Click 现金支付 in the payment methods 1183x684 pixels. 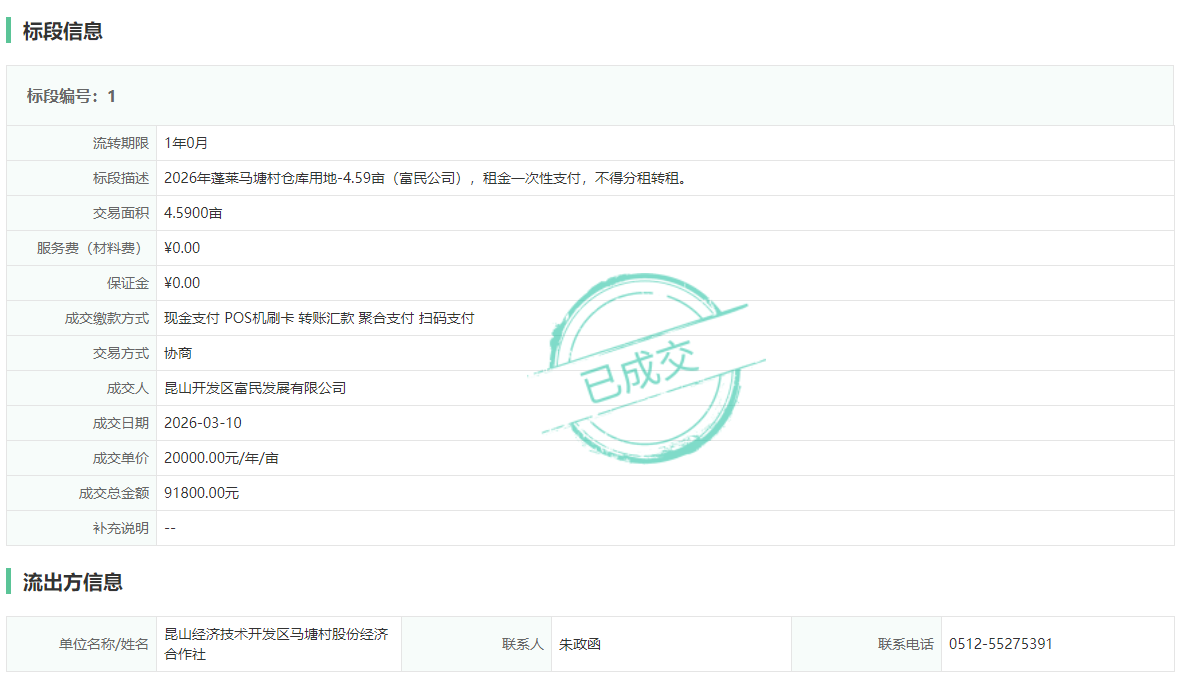click(x=192, y=318)
